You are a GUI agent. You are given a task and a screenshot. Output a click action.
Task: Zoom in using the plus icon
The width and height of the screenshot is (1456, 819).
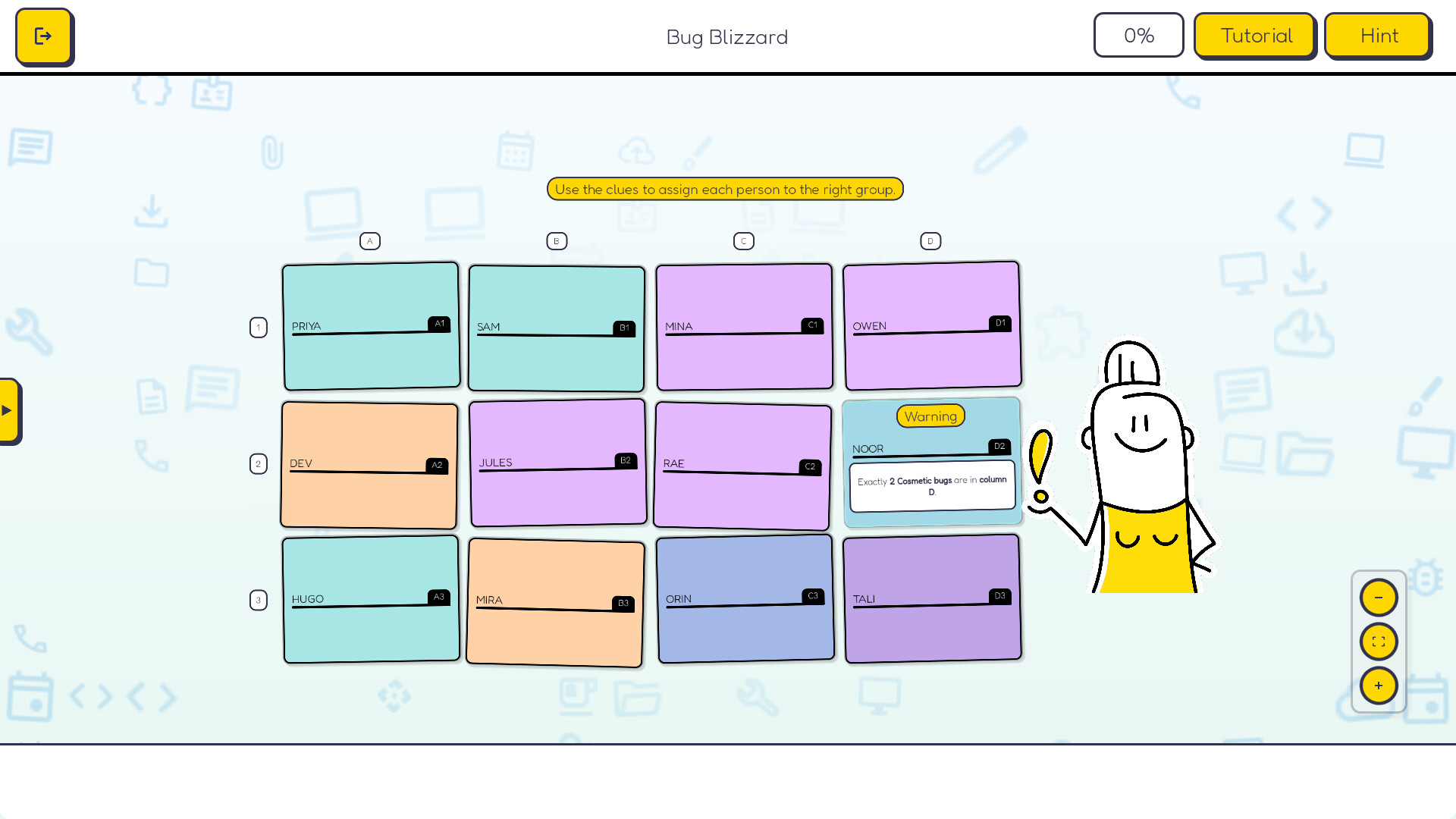[1378, 685]
